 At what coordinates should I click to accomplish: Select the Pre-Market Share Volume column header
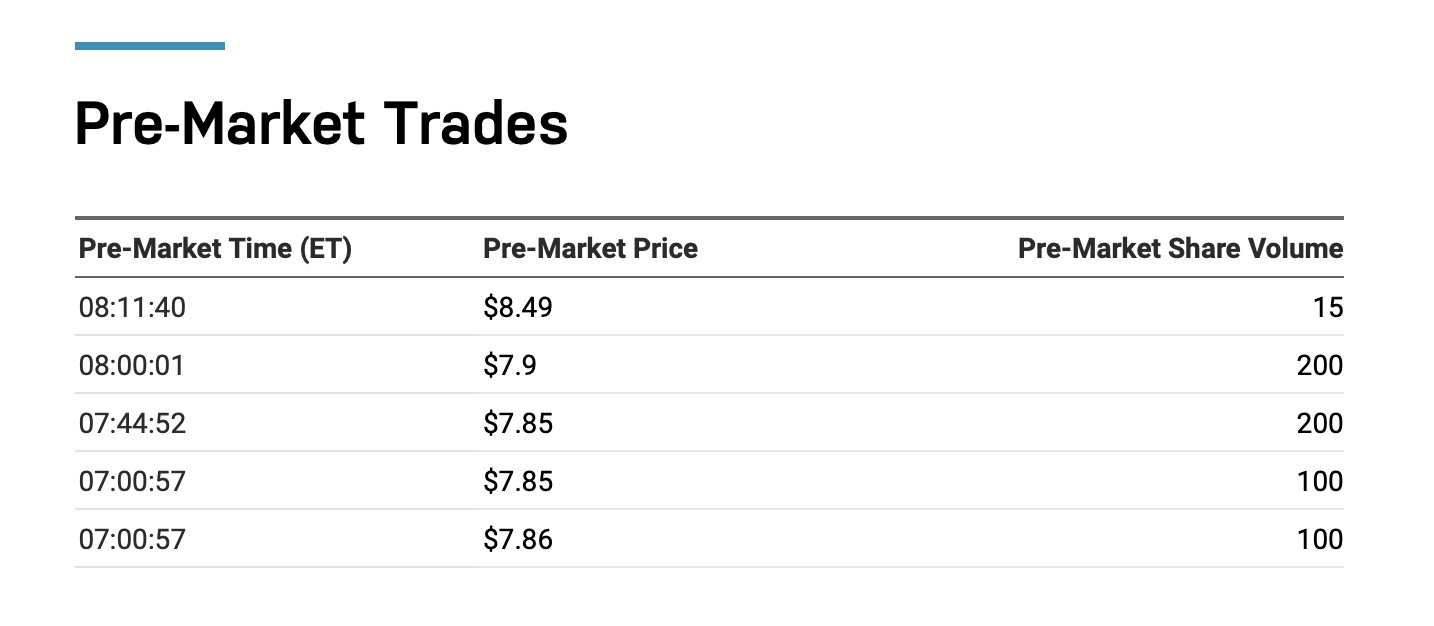click(1180, 249)
